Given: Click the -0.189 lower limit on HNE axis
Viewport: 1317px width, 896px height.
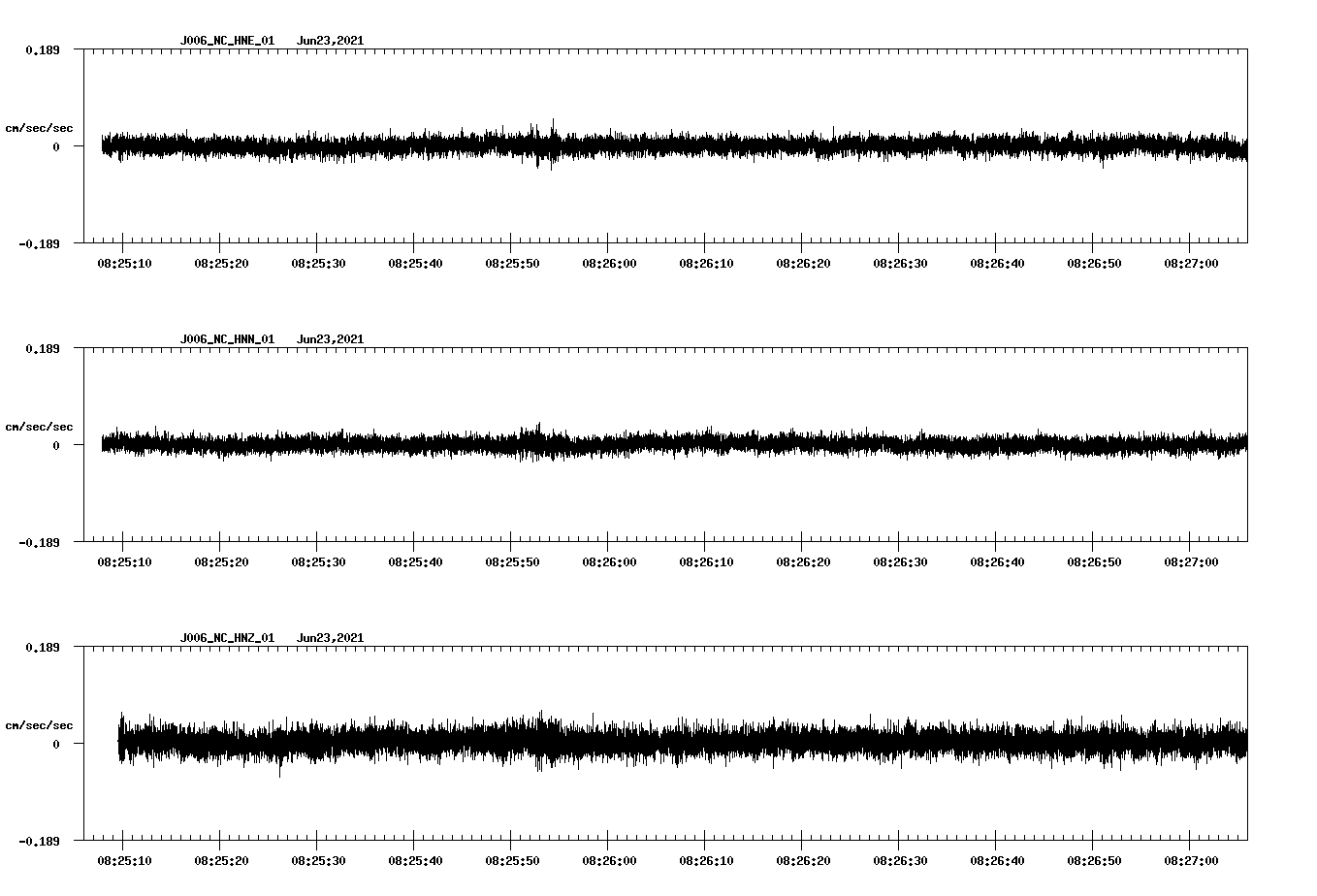Looking at the screenshot, I should (39, 243).
